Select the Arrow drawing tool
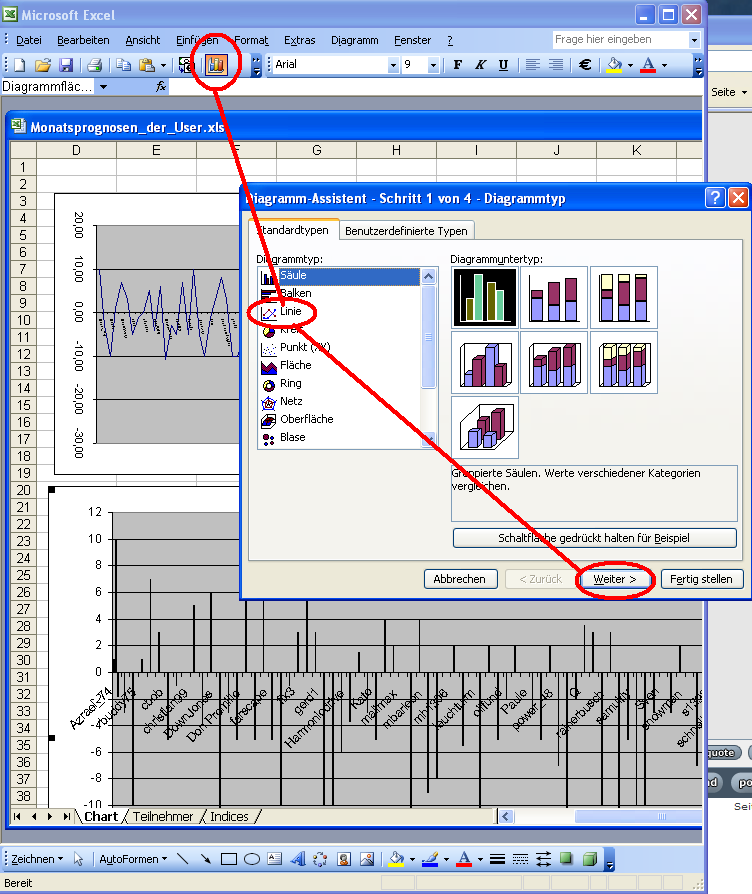This screenshot has height=894, width=752. (205, 859)
